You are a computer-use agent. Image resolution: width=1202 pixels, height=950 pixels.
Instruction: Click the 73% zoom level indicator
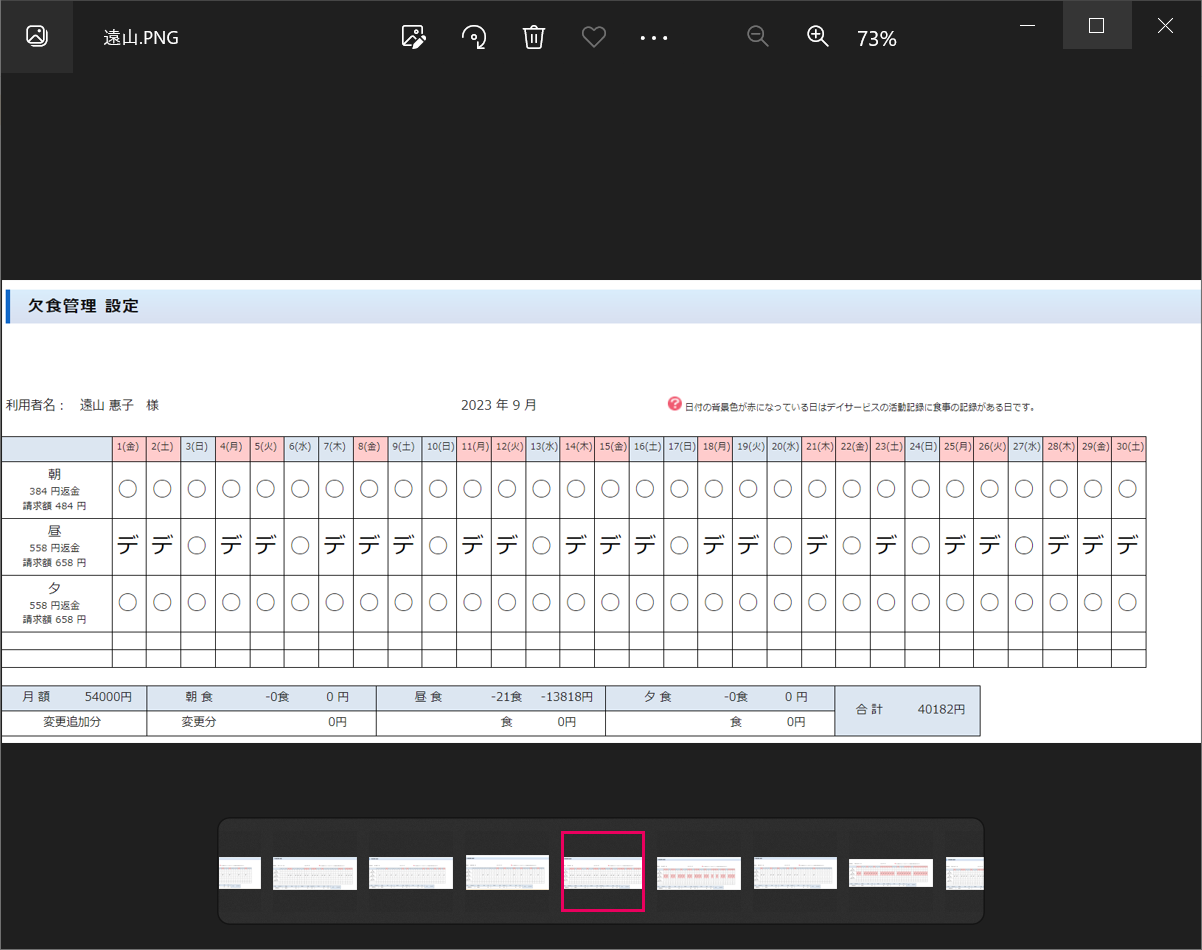(876, 39)
